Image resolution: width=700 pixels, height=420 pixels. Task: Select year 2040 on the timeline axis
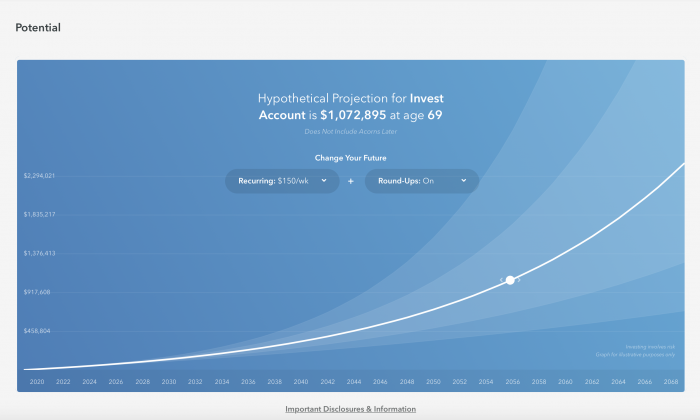[x=301, y=382]
